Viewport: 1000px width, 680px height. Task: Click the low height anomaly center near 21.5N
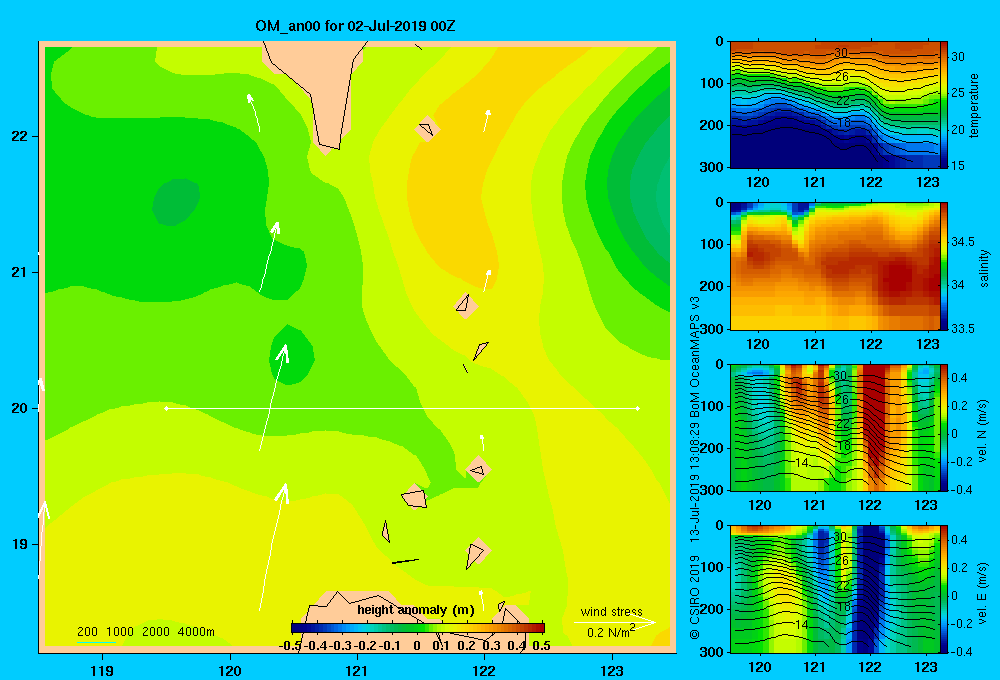tap(176, 202)
